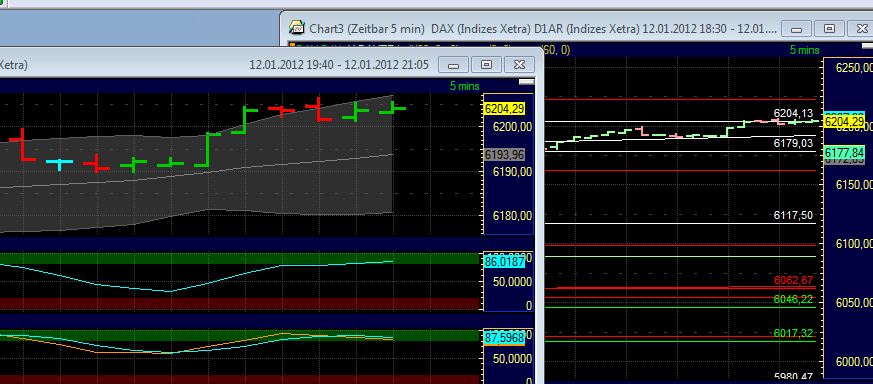
Task: Click 50,0000 scale value in upper indicator pane
Action: pos(512,282)
